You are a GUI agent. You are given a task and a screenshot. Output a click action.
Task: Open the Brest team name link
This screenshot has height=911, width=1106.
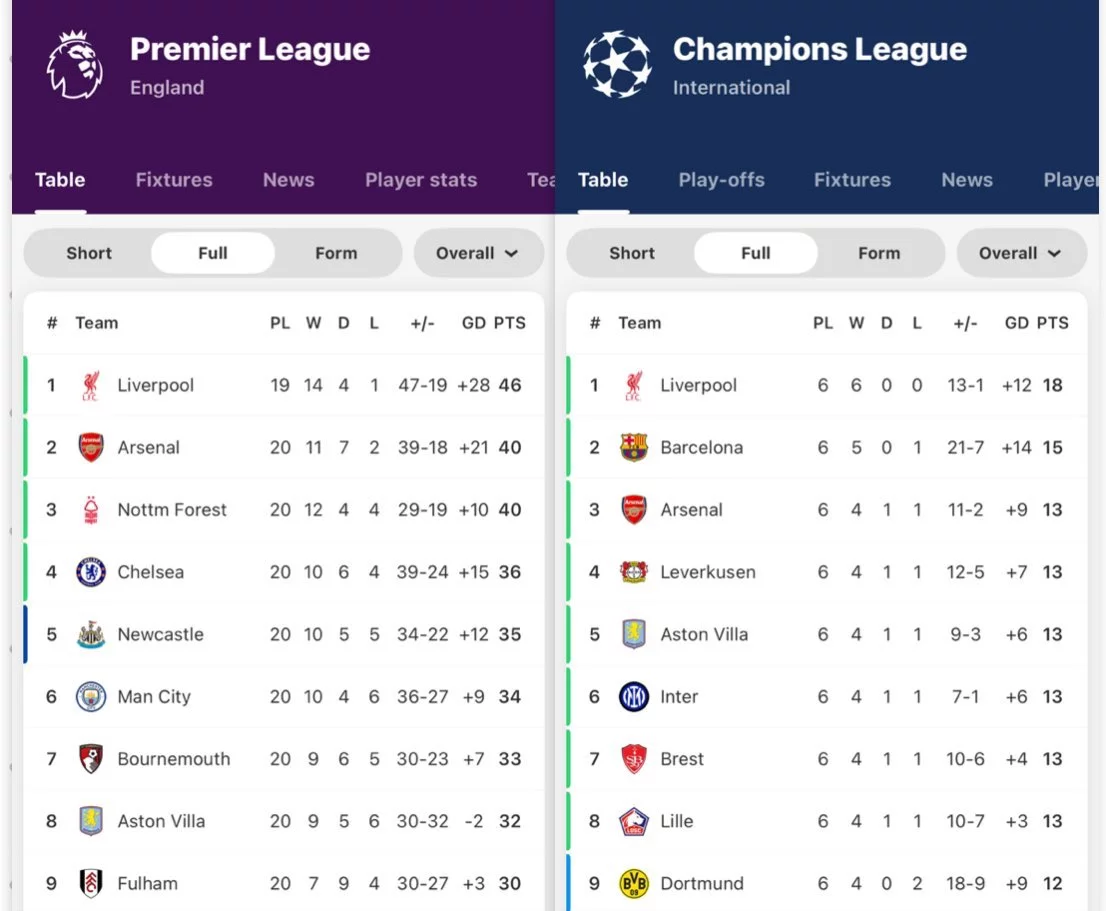[x=681, y=759]
